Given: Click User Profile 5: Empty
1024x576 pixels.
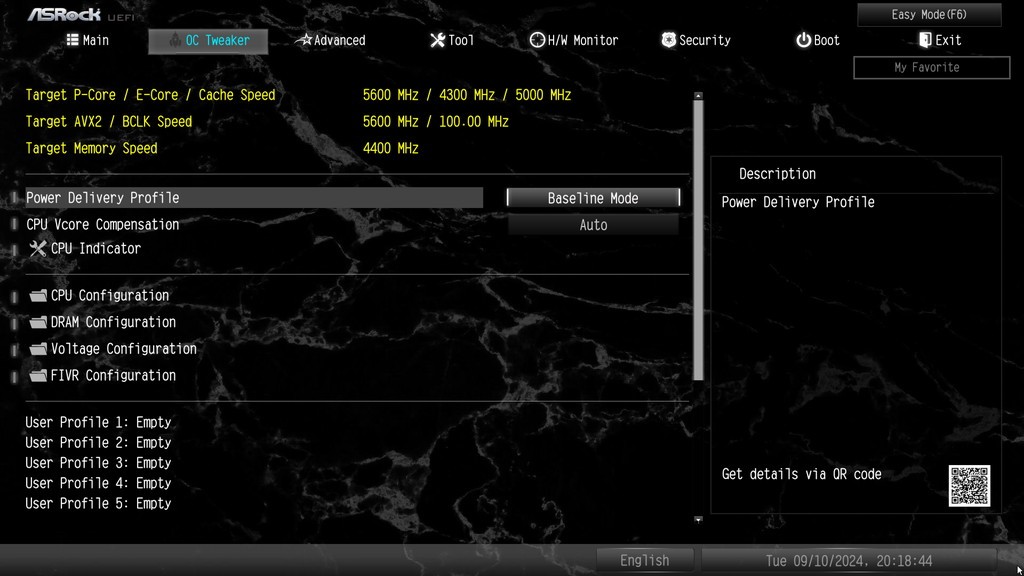Looking at the screenshot, I should (98, 504).
